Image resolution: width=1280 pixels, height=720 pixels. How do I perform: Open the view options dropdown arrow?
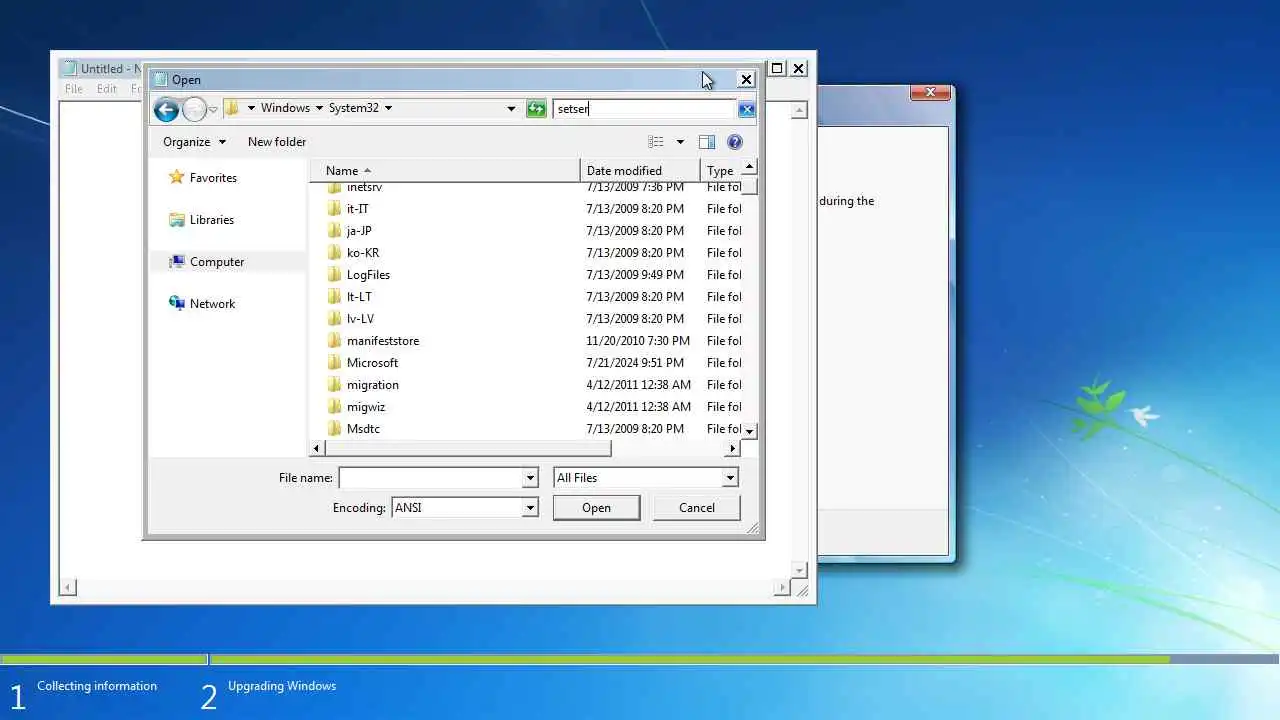[x=680, y=142]
